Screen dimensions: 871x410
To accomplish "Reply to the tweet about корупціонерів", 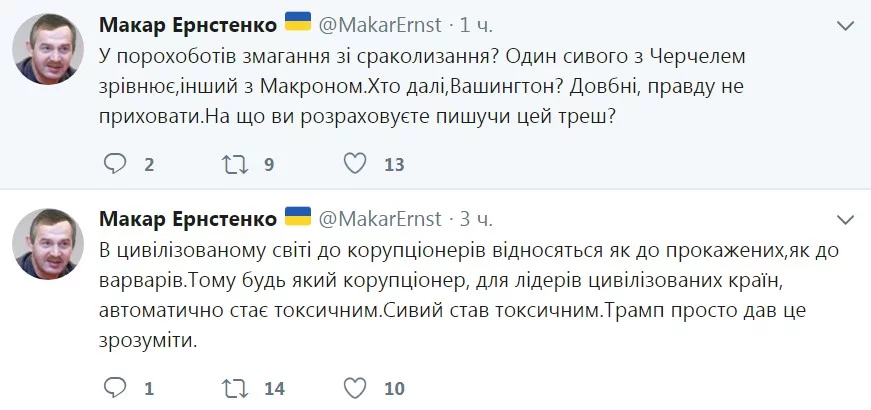I will tap(116, 387).
